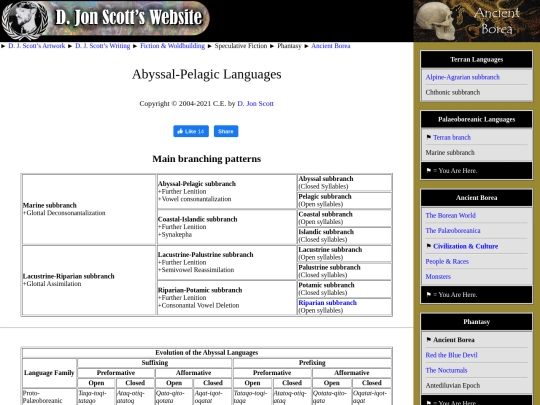Open The Borean World link
The height and width of the screenshot is (405, 540).
tap(450, 215)
